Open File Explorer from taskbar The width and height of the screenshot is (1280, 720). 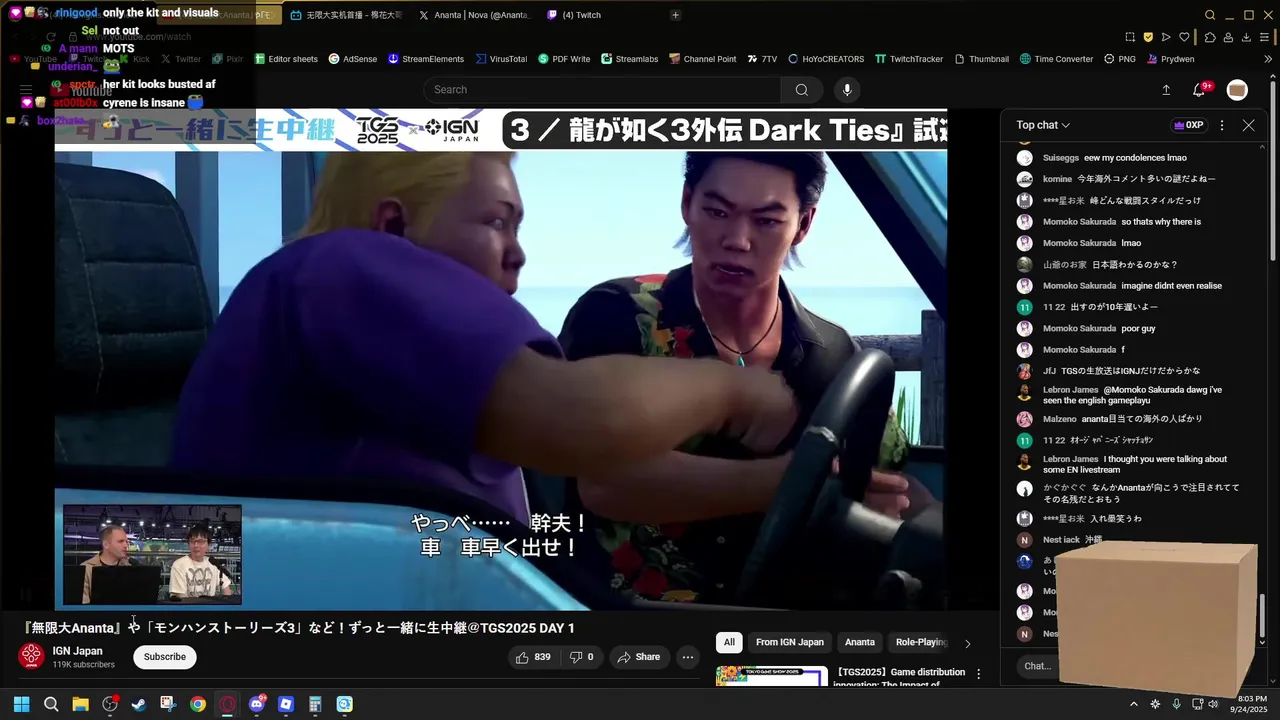tap(80, 704)
